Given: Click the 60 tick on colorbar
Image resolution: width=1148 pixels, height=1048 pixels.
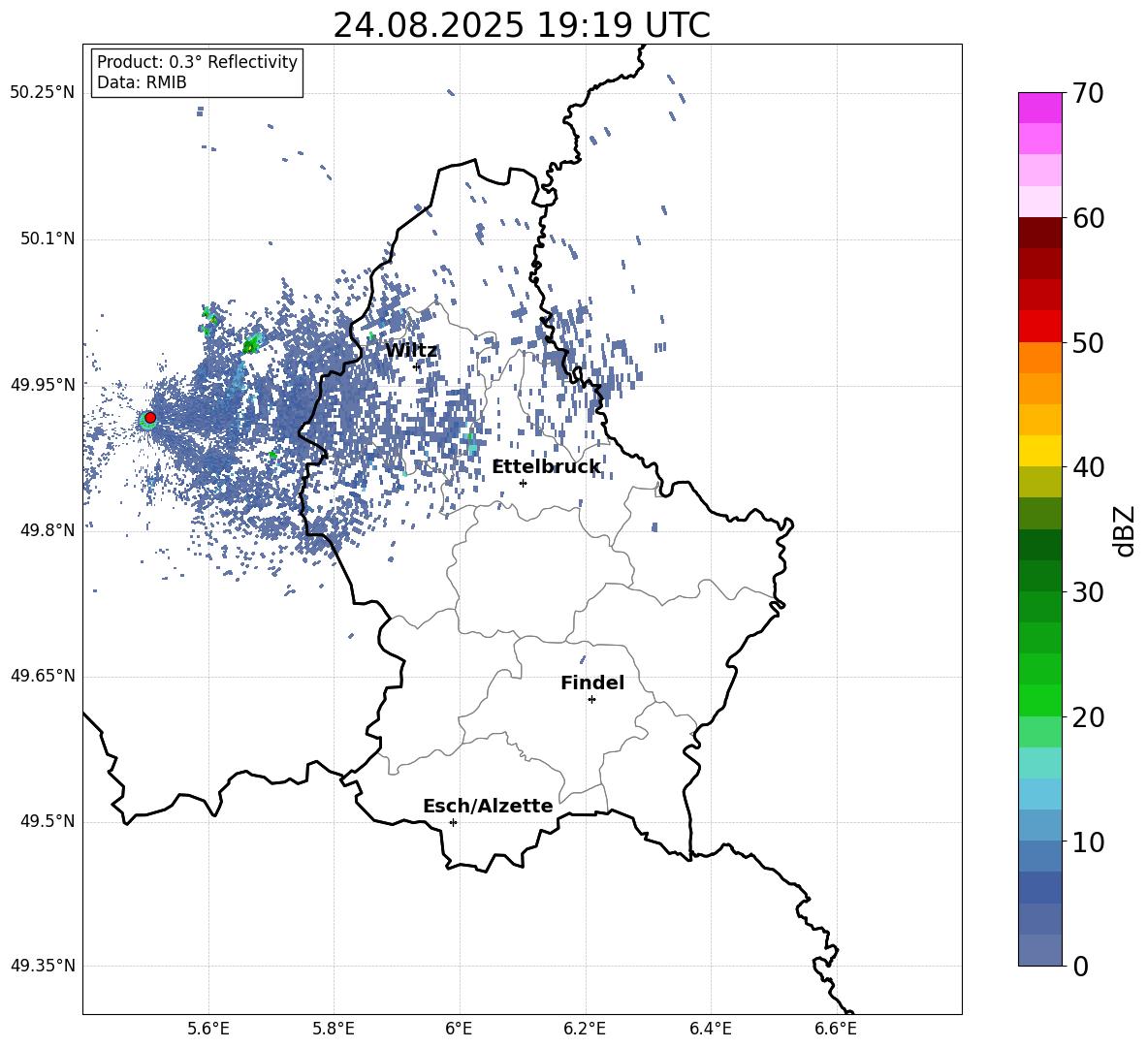Looking at the screenshot, I should (x=1088, y=218).
